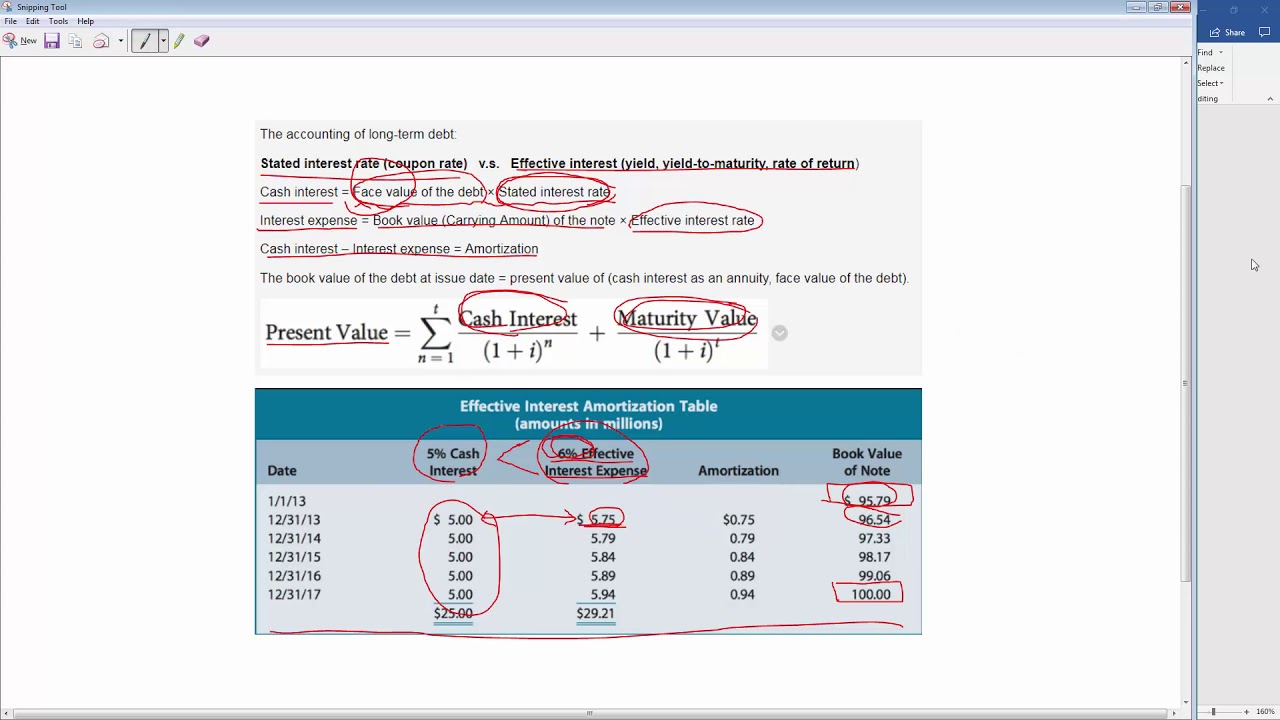Select the Pen tool
Screen dimensions: 1280x720
[x=145, y=41]
